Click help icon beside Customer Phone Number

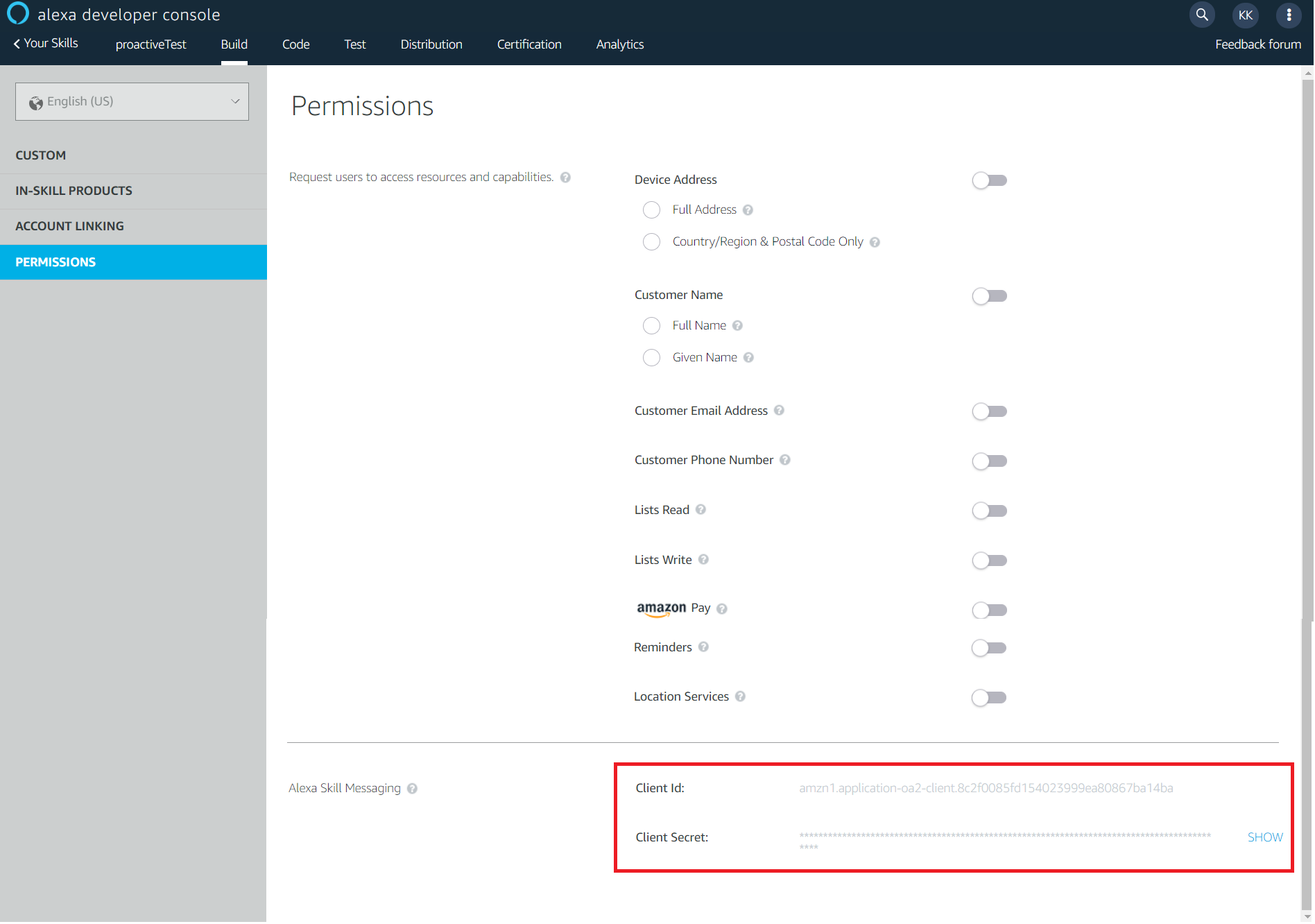pos(784,460)
